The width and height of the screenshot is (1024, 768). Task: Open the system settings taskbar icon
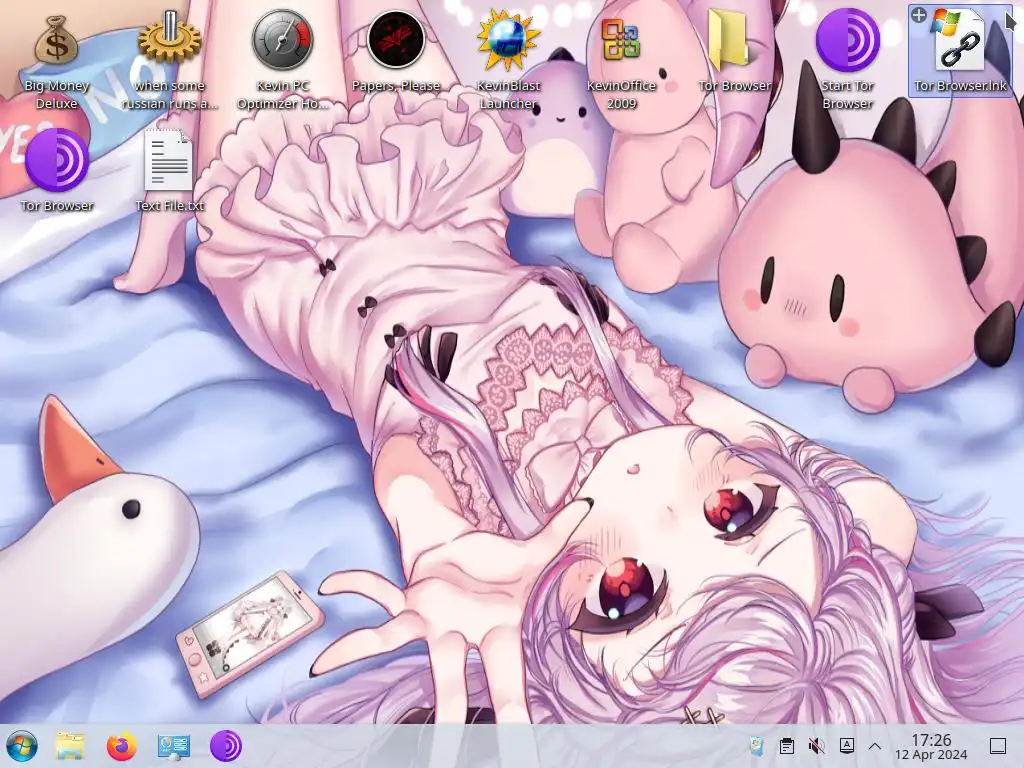[174, 746]
